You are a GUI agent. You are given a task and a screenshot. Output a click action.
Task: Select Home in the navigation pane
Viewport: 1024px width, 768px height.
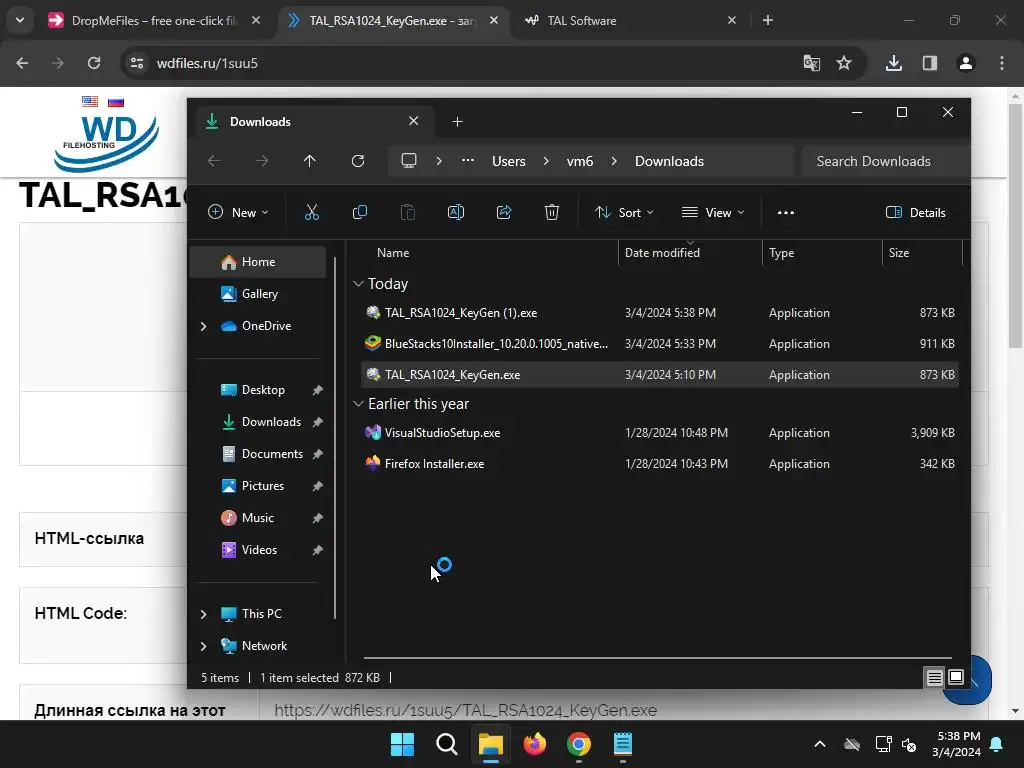(258, 262)
